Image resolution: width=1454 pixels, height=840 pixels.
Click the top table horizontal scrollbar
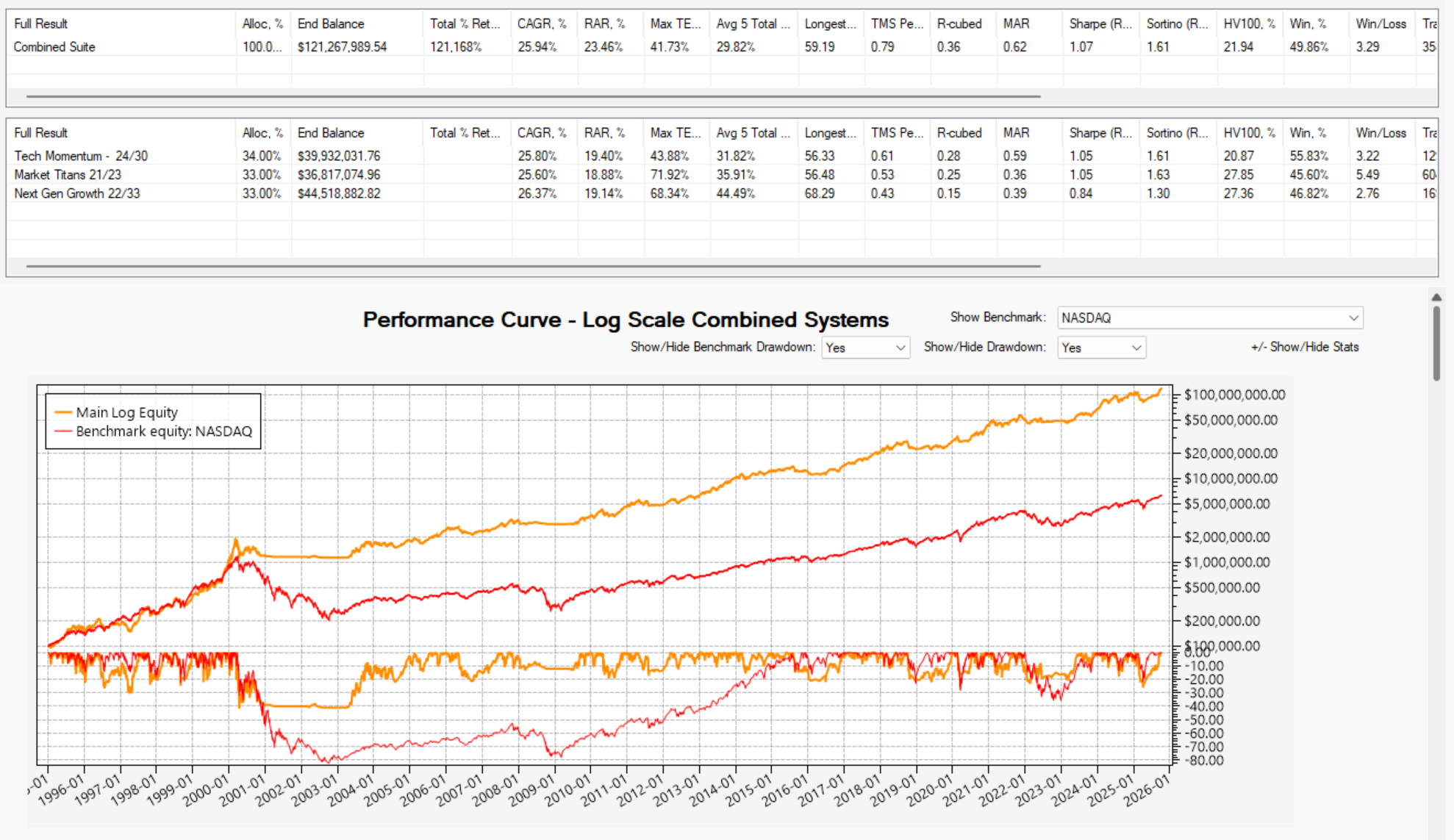tap(533, 96)
